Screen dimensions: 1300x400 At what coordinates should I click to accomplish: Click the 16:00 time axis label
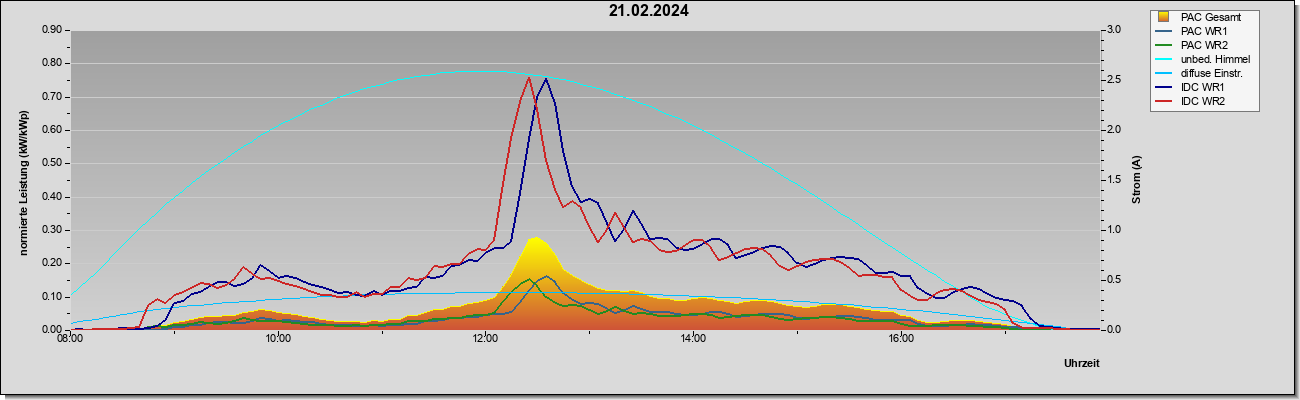tap(901, 339)
